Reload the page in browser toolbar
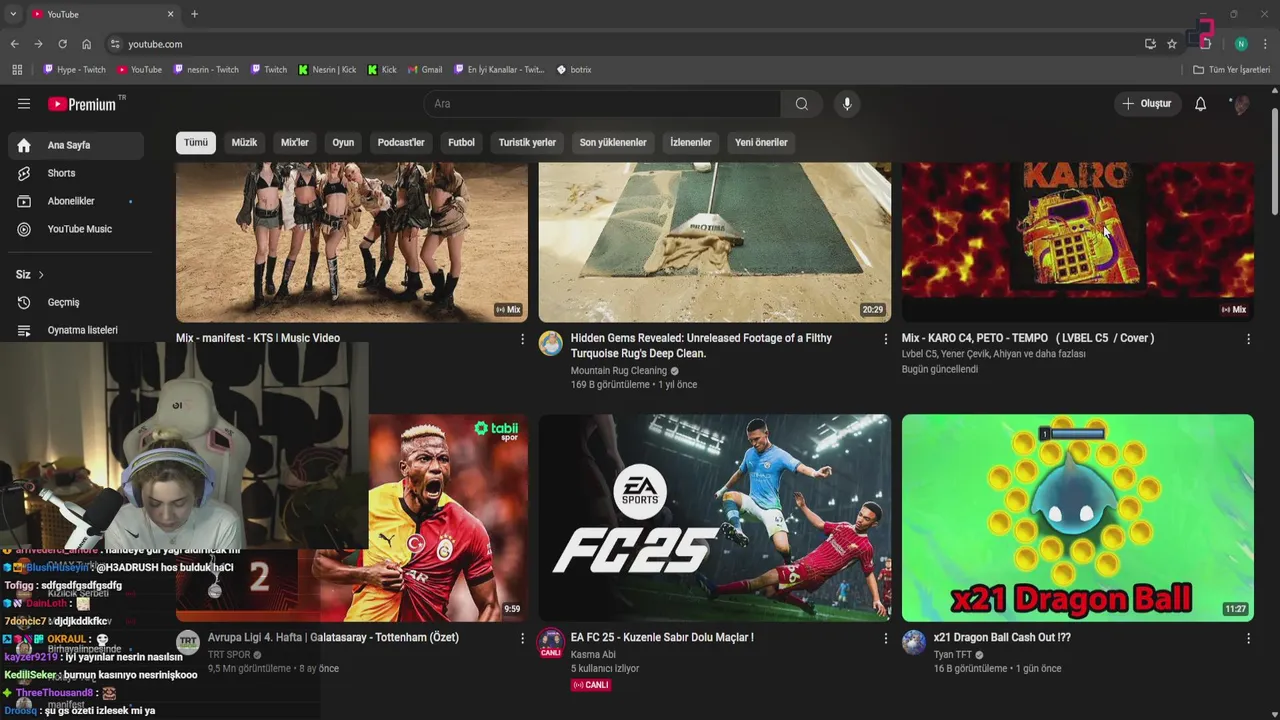The image size is (1280, 720). [62, 44]
